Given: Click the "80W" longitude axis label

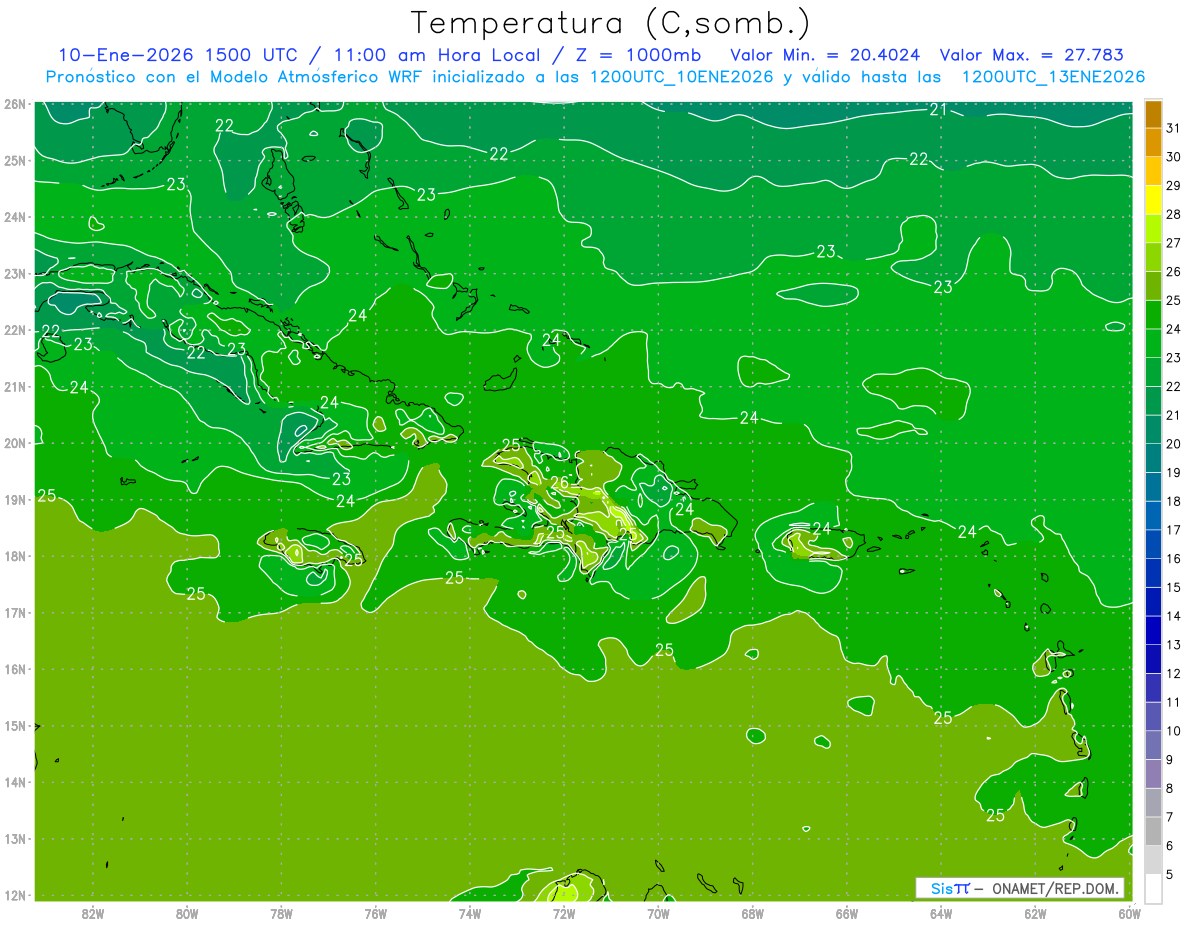Looking at the screenshot, I should (187, 913).
